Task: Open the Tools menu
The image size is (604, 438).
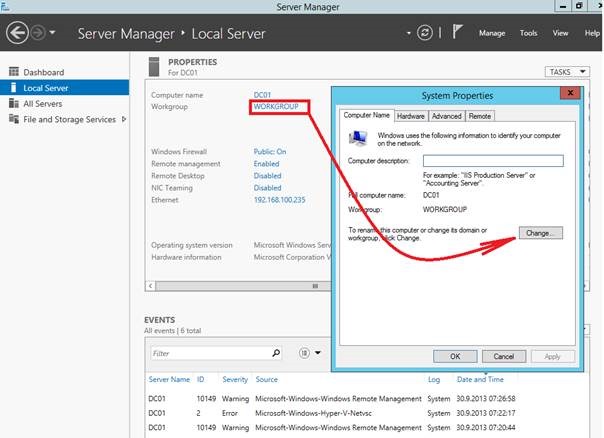Action: (x=528, y=33)
